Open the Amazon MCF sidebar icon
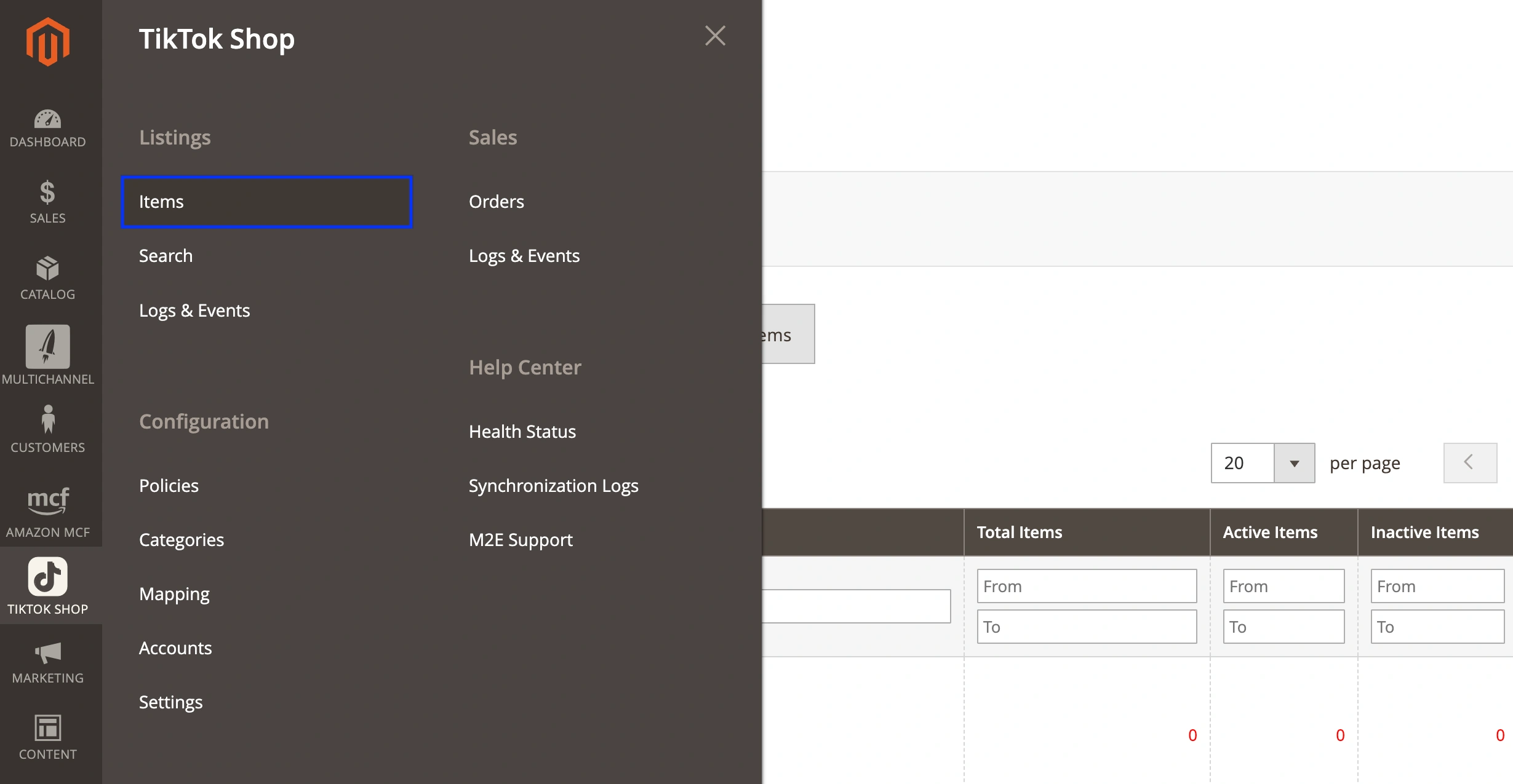The height and width of the screenshot is (784, 1513). point(48,512)
